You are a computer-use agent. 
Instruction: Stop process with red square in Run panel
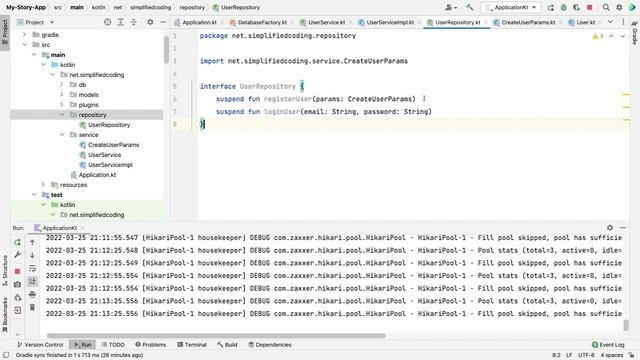(17, 271)
